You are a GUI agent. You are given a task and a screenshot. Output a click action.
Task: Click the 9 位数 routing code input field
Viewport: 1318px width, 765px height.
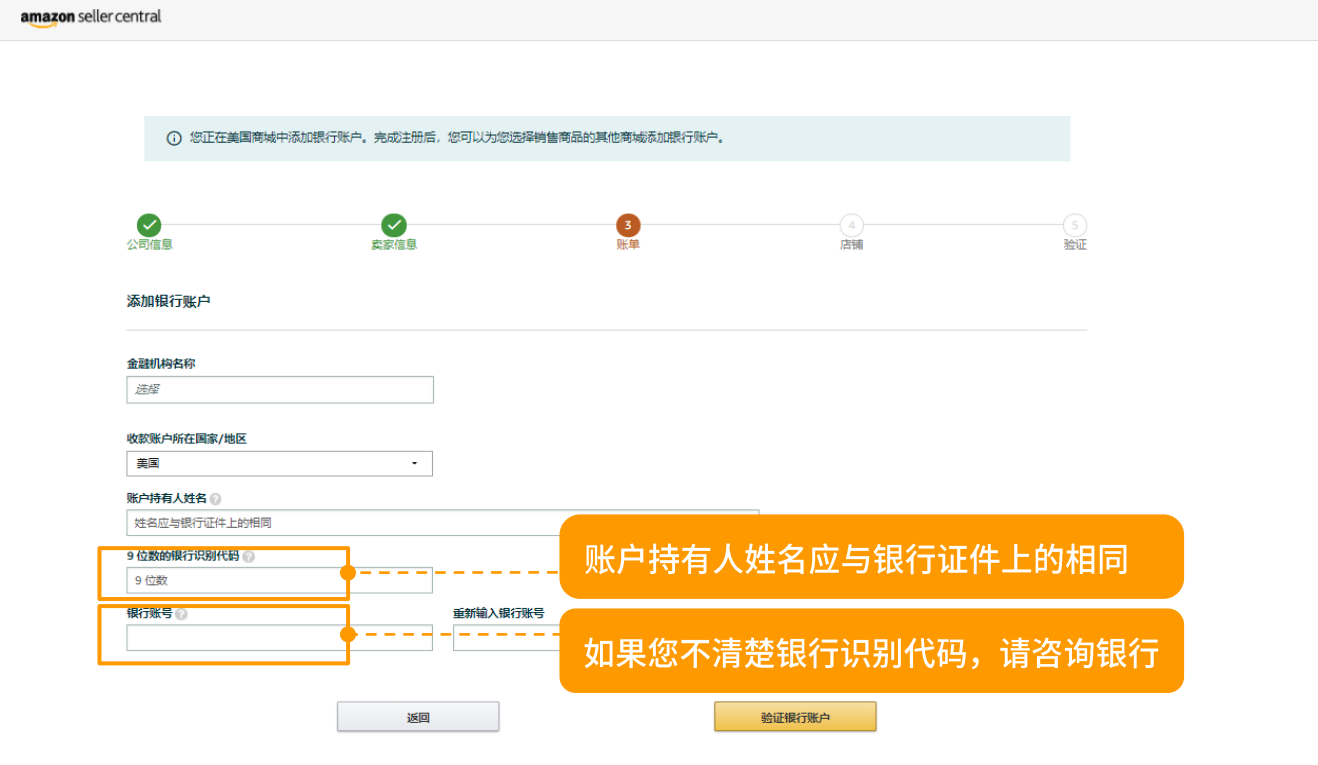[x=280, y=580]
